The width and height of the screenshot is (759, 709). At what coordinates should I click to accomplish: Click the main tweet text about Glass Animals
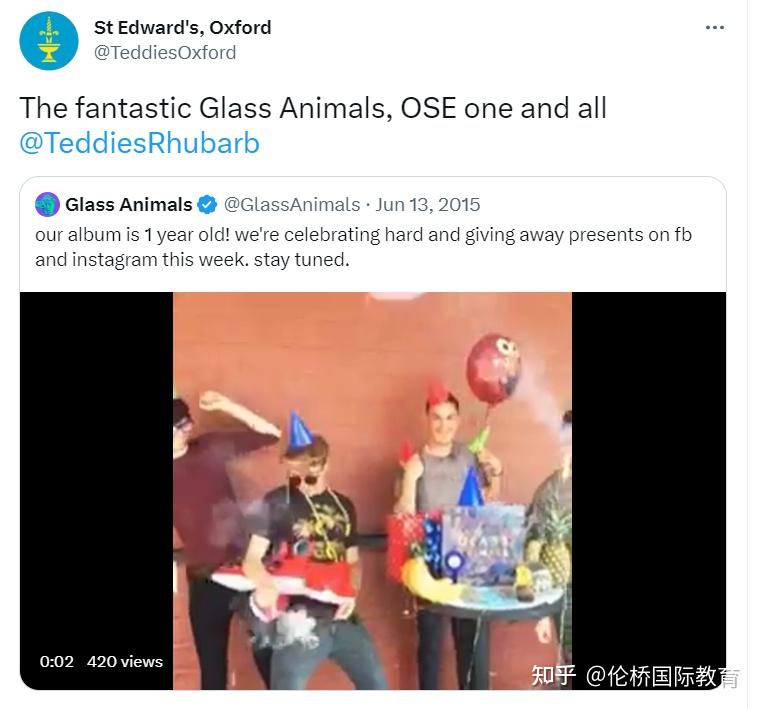(x=313, y=107)
